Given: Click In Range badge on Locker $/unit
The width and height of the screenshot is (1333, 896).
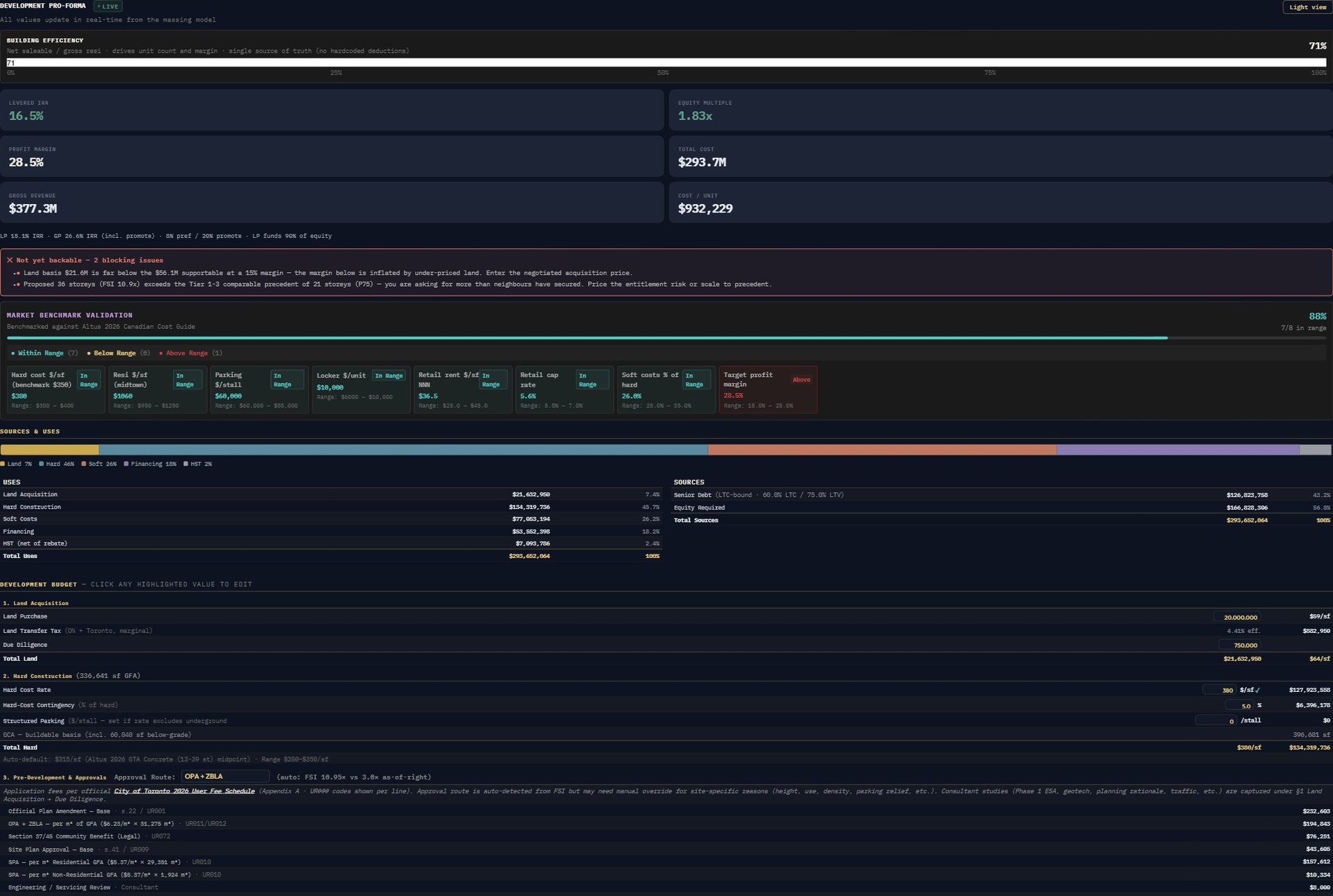Looking at the screenshot, I should tap(389, 376).
